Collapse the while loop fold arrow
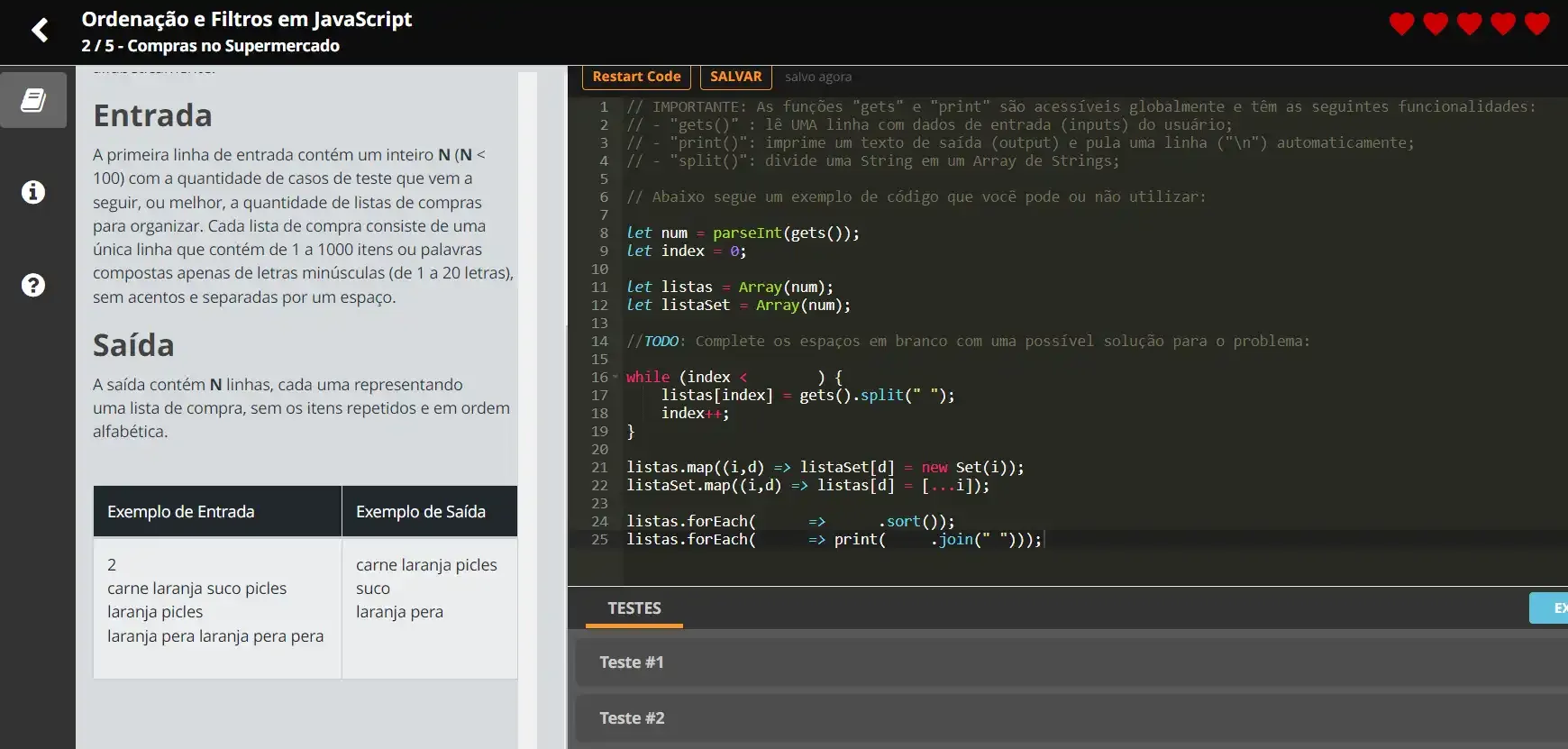The width and height of the screenshot is (1568, 749). point(615,378)
